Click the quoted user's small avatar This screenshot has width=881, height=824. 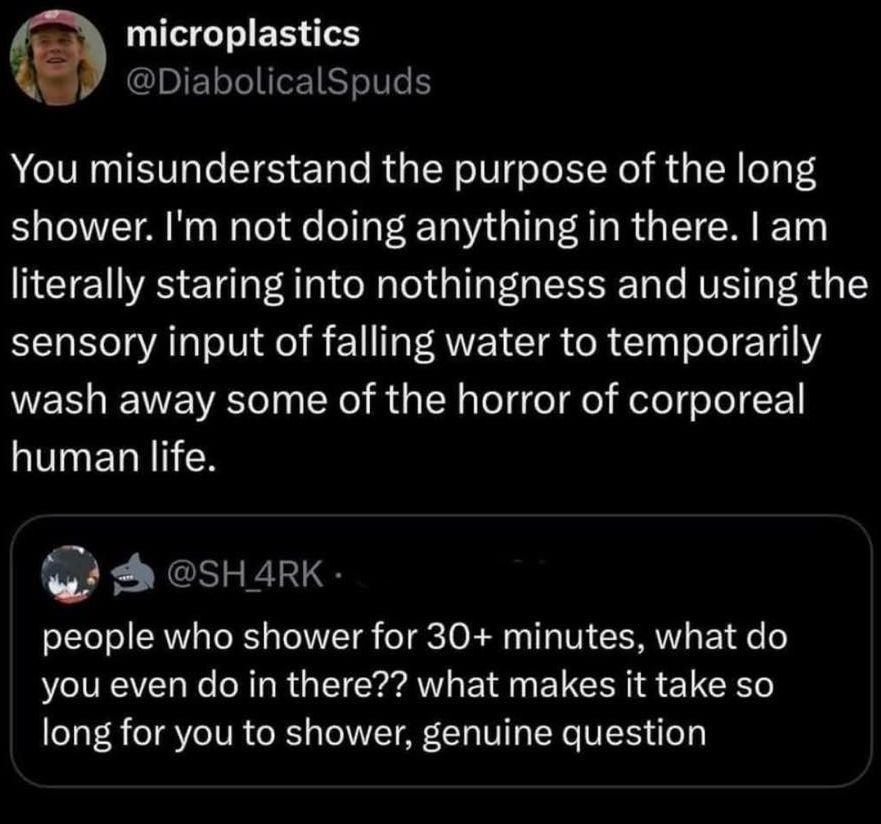click(68, 573)
